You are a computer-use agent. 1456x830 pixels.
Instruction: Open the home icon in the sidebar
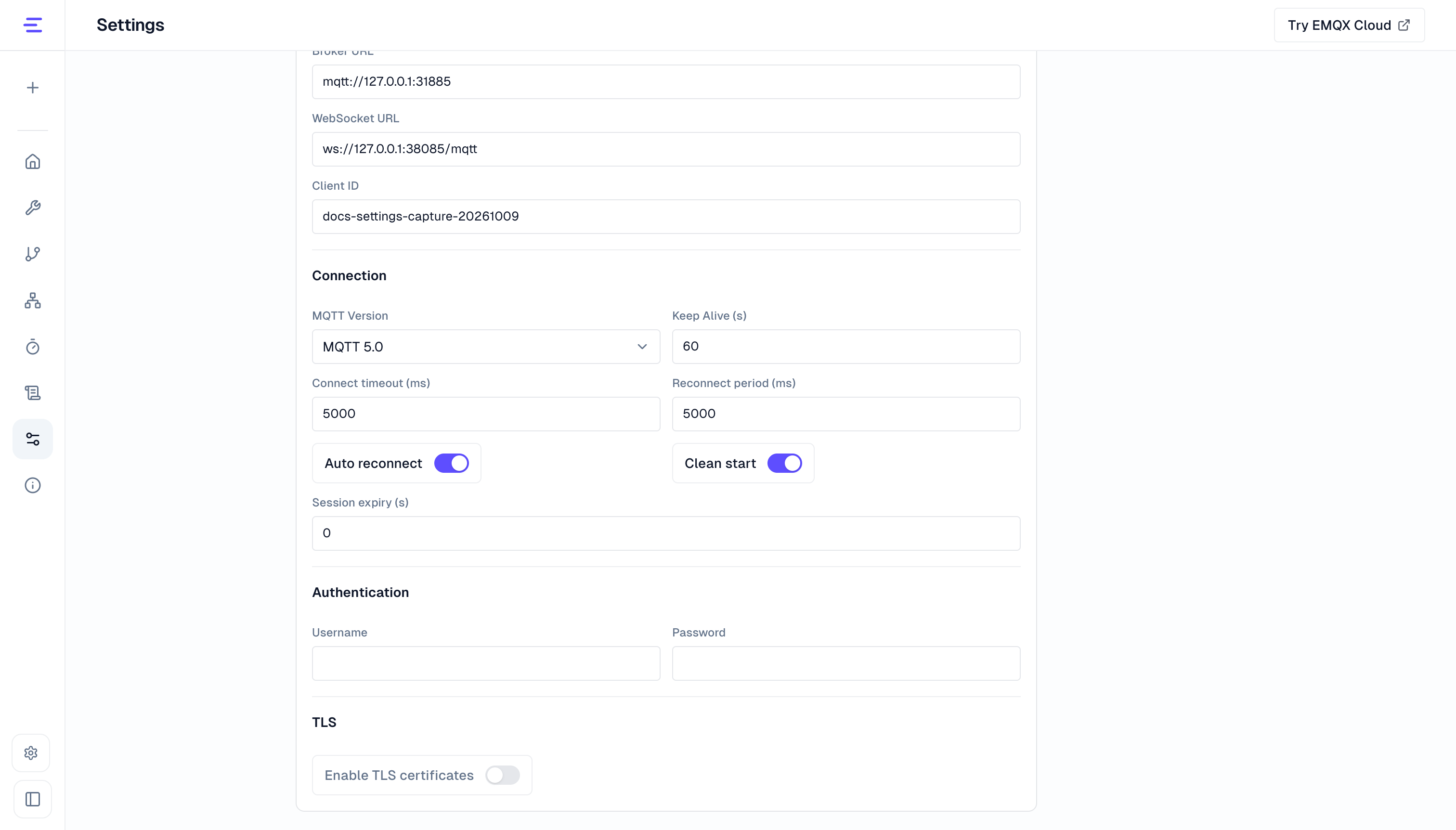[32, 161]
